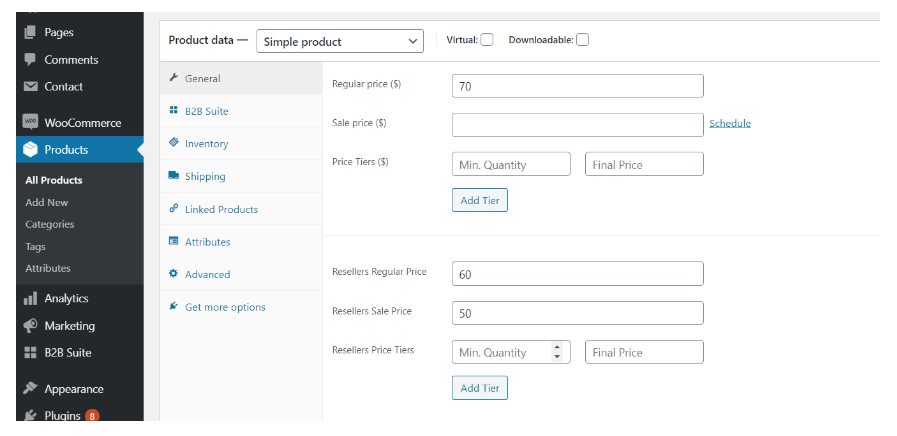Open the Products menu

tap(80, 149)
